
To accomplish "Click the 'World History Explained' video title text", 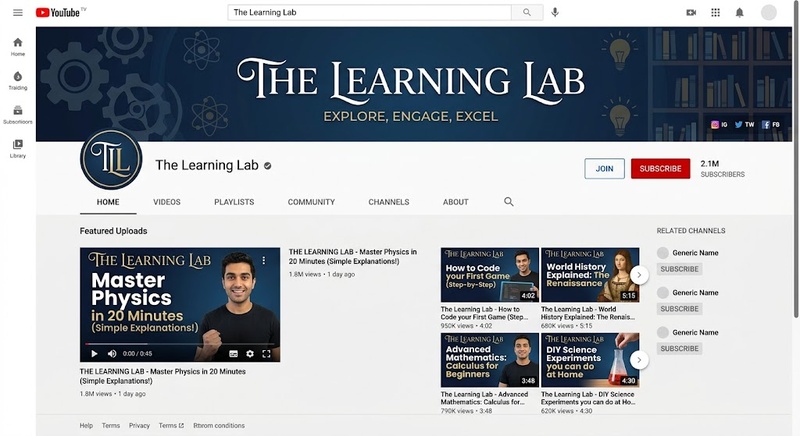I will pos(588,313).
